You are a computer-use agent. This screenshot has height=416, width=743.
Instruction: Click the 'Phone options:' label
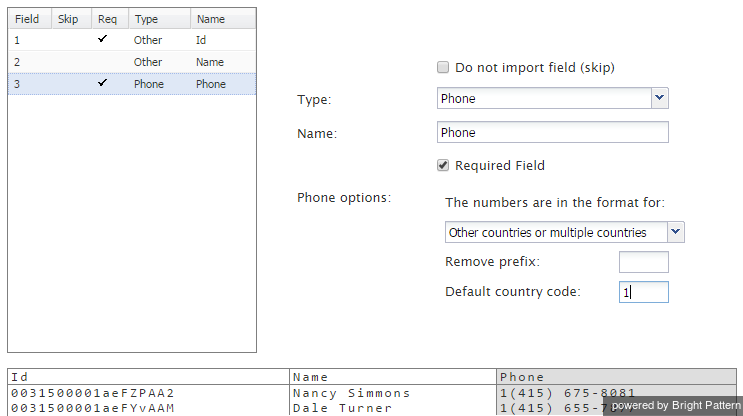coord(344,198)
